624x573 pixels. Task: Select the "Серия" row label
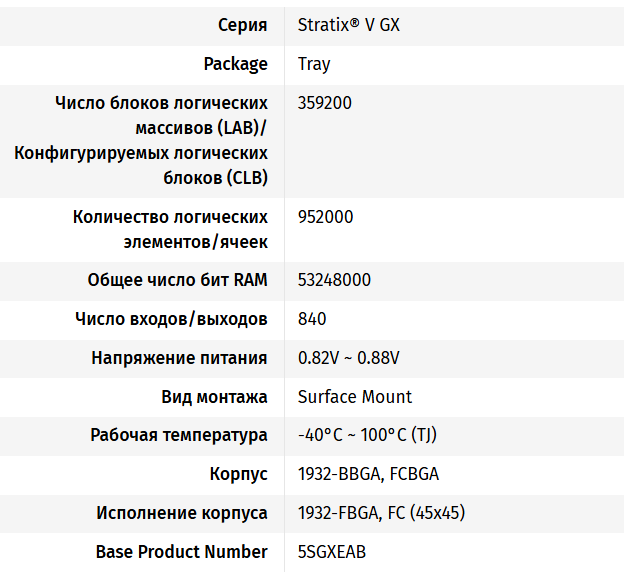[243, 25]
